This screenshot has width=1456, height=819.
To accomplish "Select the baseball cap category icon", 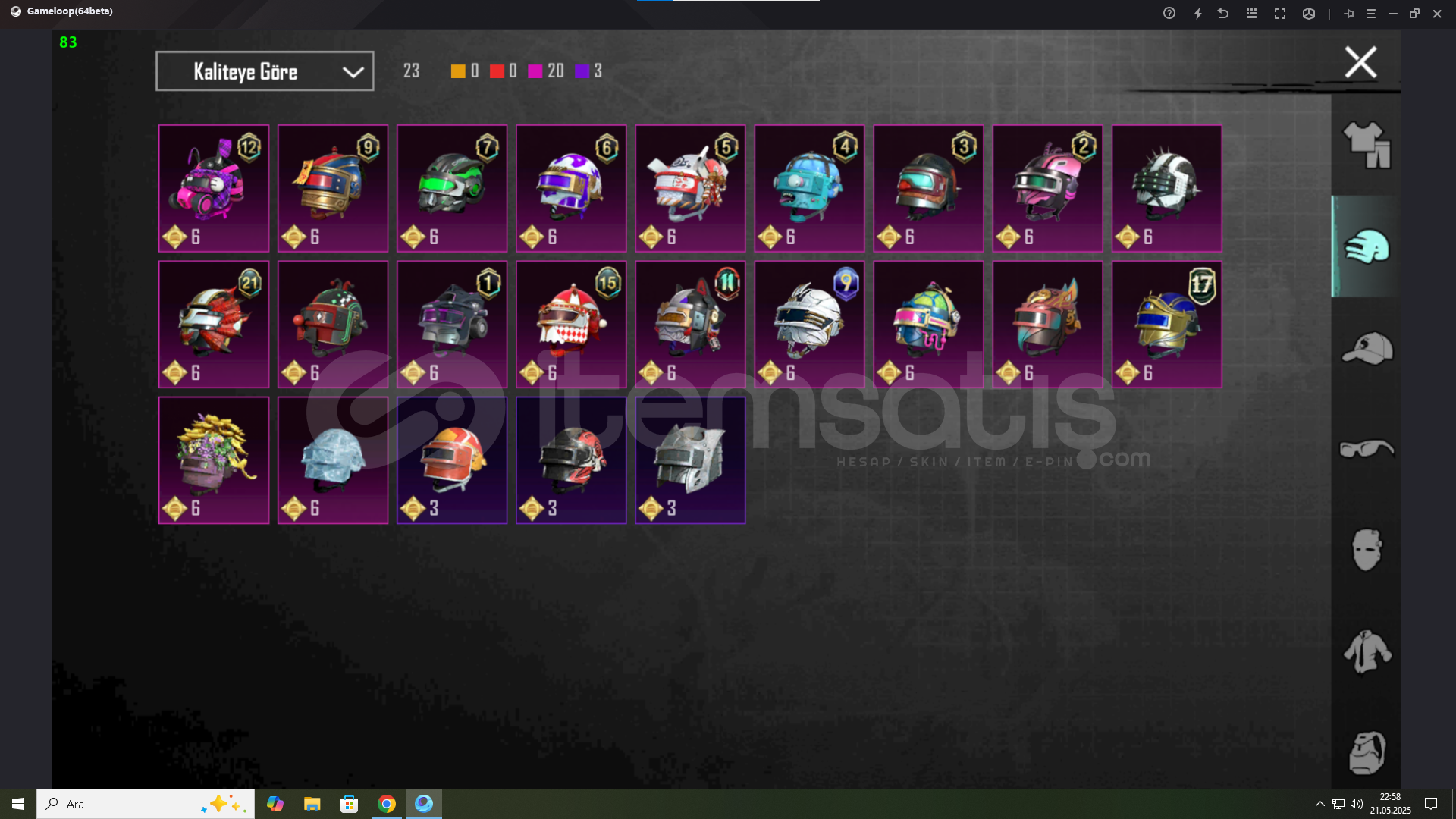I will [1367, 348].
